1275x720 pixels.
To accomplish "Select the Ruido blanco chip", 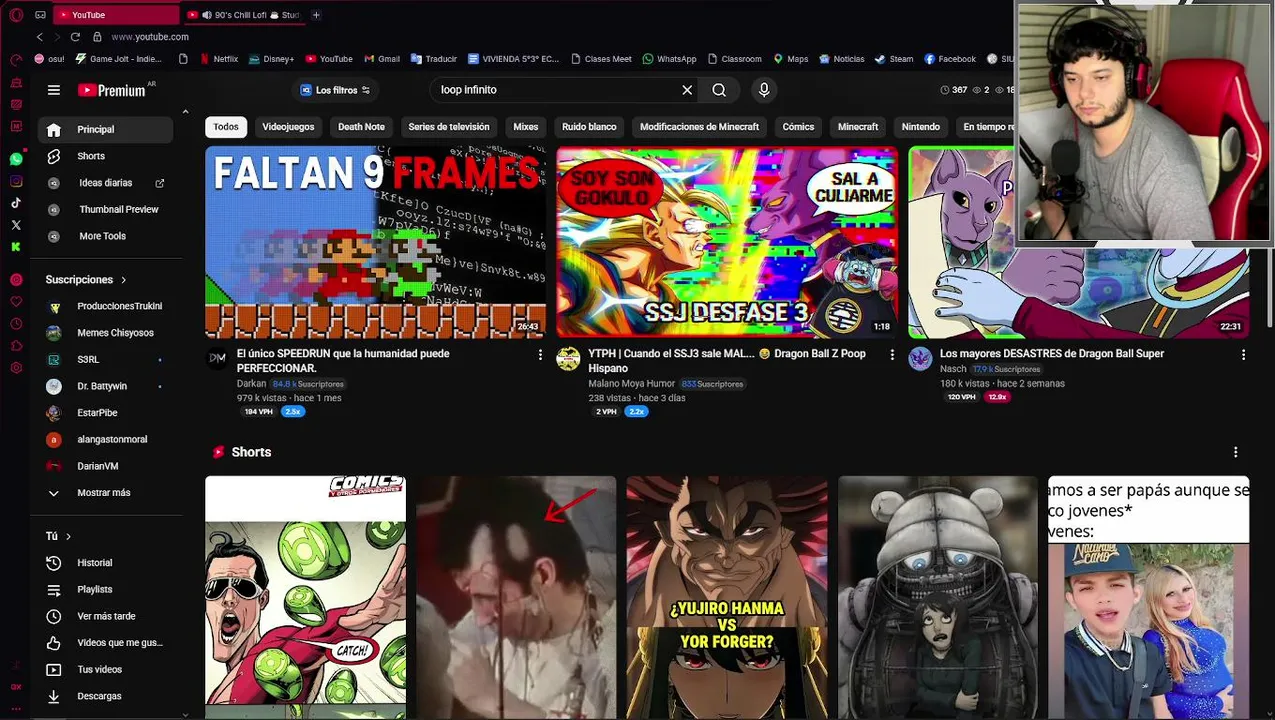I will 589,127.
